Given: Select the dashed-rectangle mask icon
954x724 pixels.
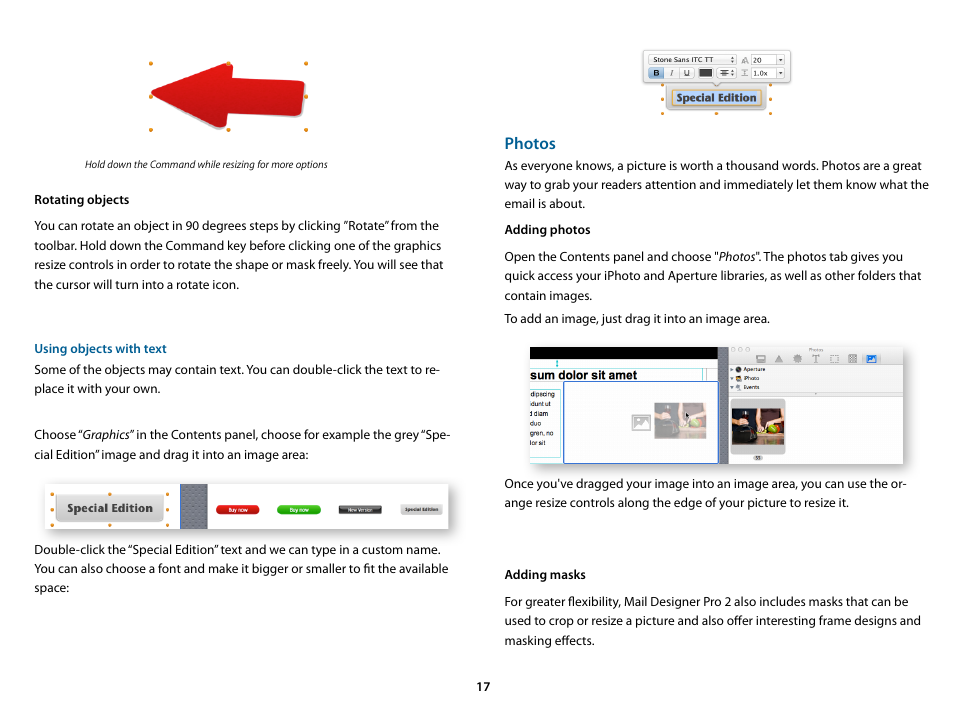Looking at the screenshot, I should tap(834, 359).
